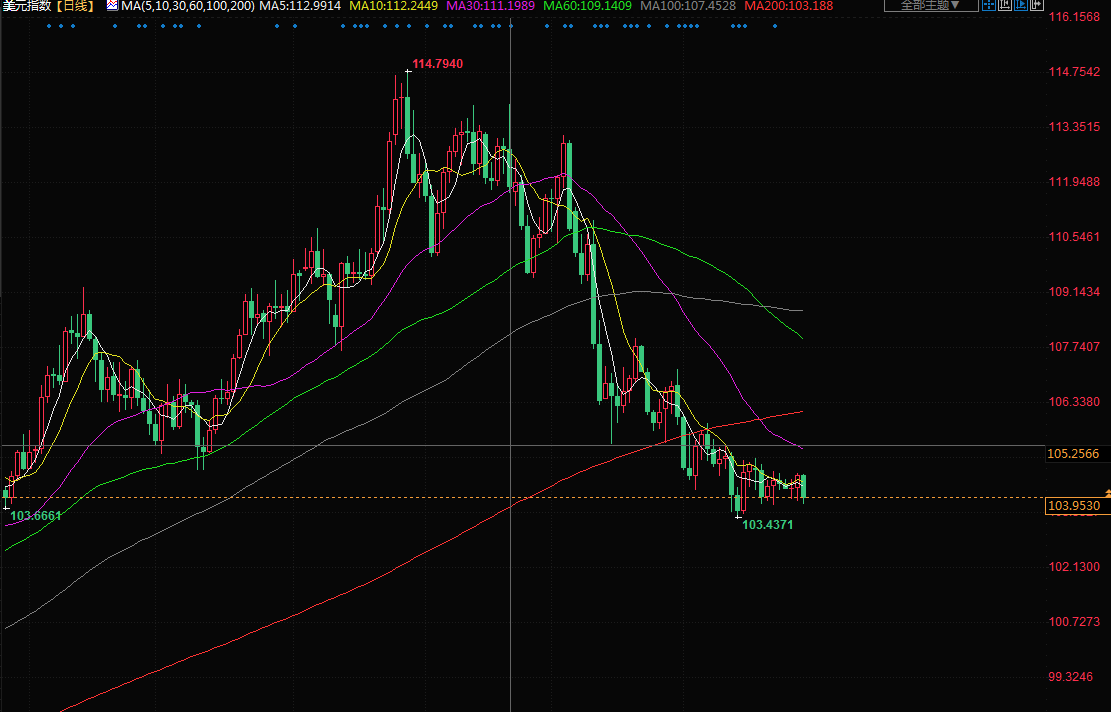Image resolution: width=1111 pixels, height=712 pixels.
Task: Click the current price tag 103.9530
Action: click(x=1073, y=506)
